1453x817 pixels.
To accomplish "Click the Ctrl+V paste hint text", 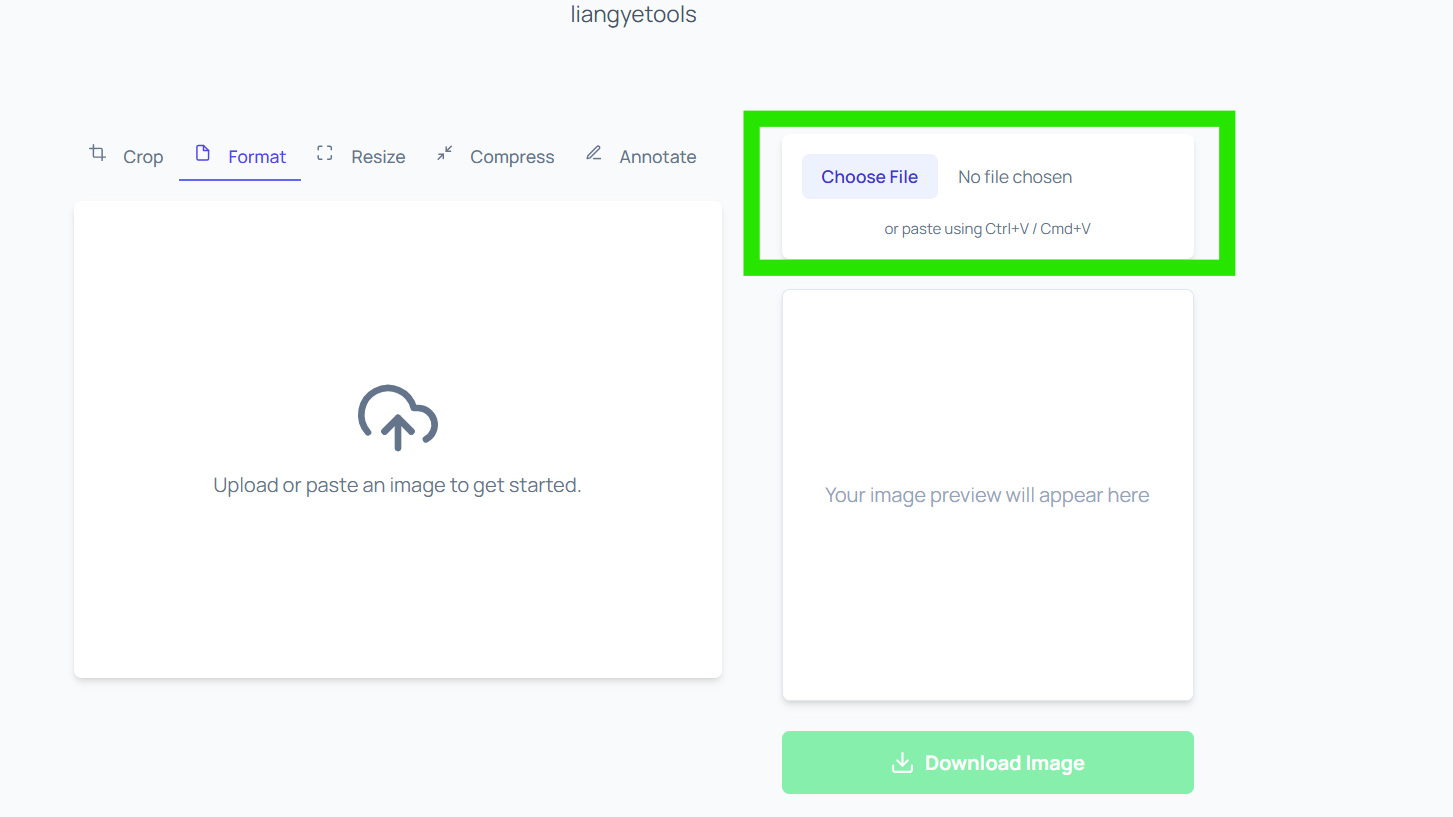I will click(x=987, y=228).
